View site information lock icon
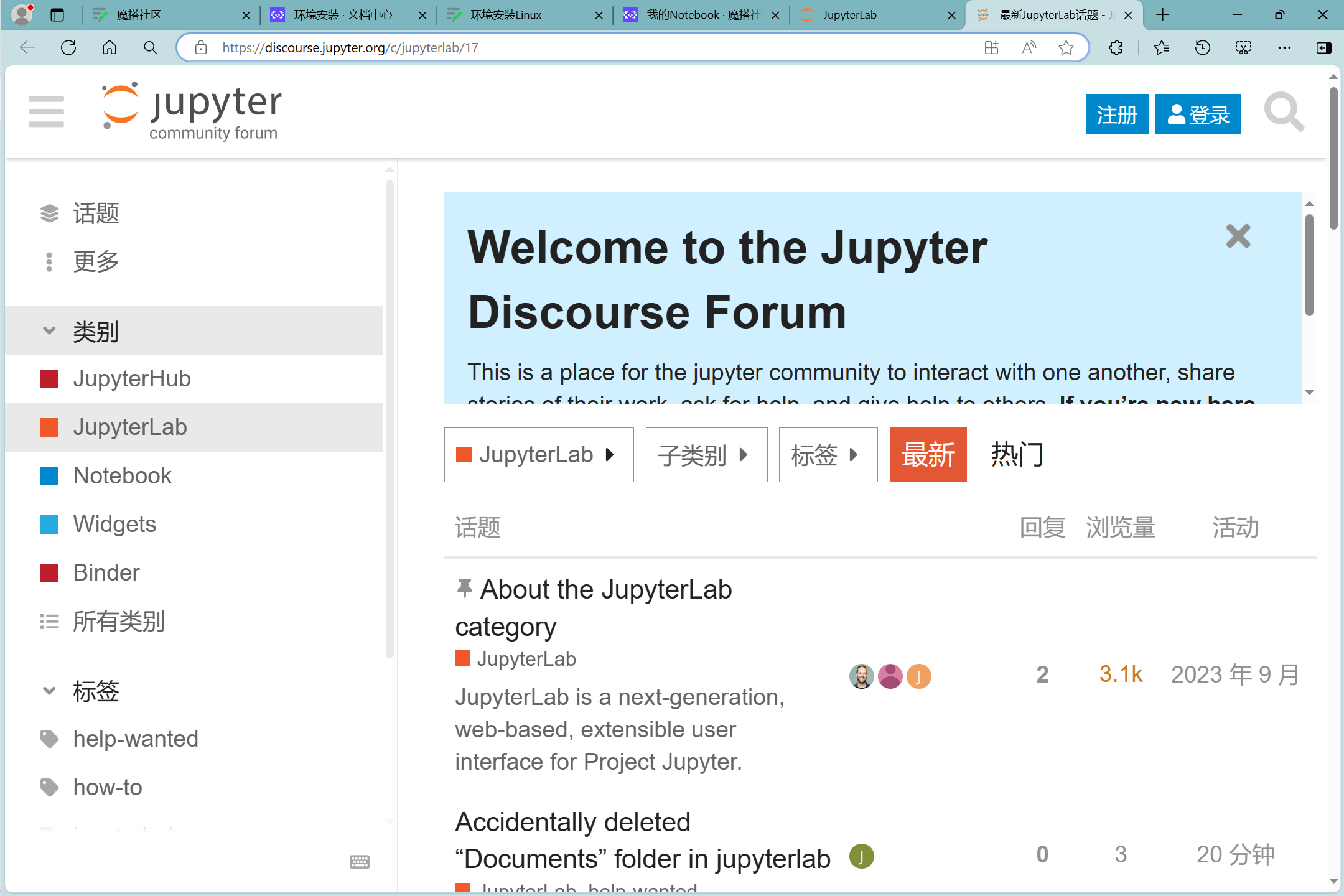This screenshot has height=896, width=1344. pos(200,48)
